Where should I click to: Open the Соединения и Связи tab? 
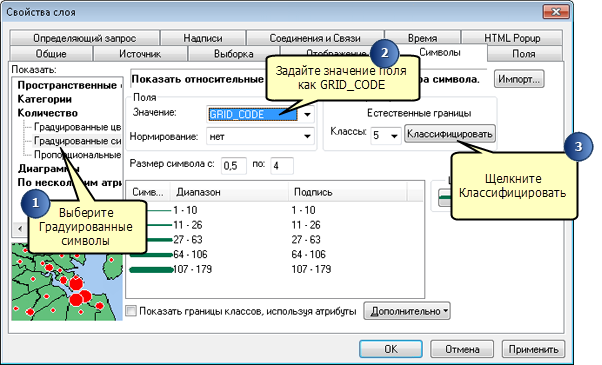click(315, 38)
